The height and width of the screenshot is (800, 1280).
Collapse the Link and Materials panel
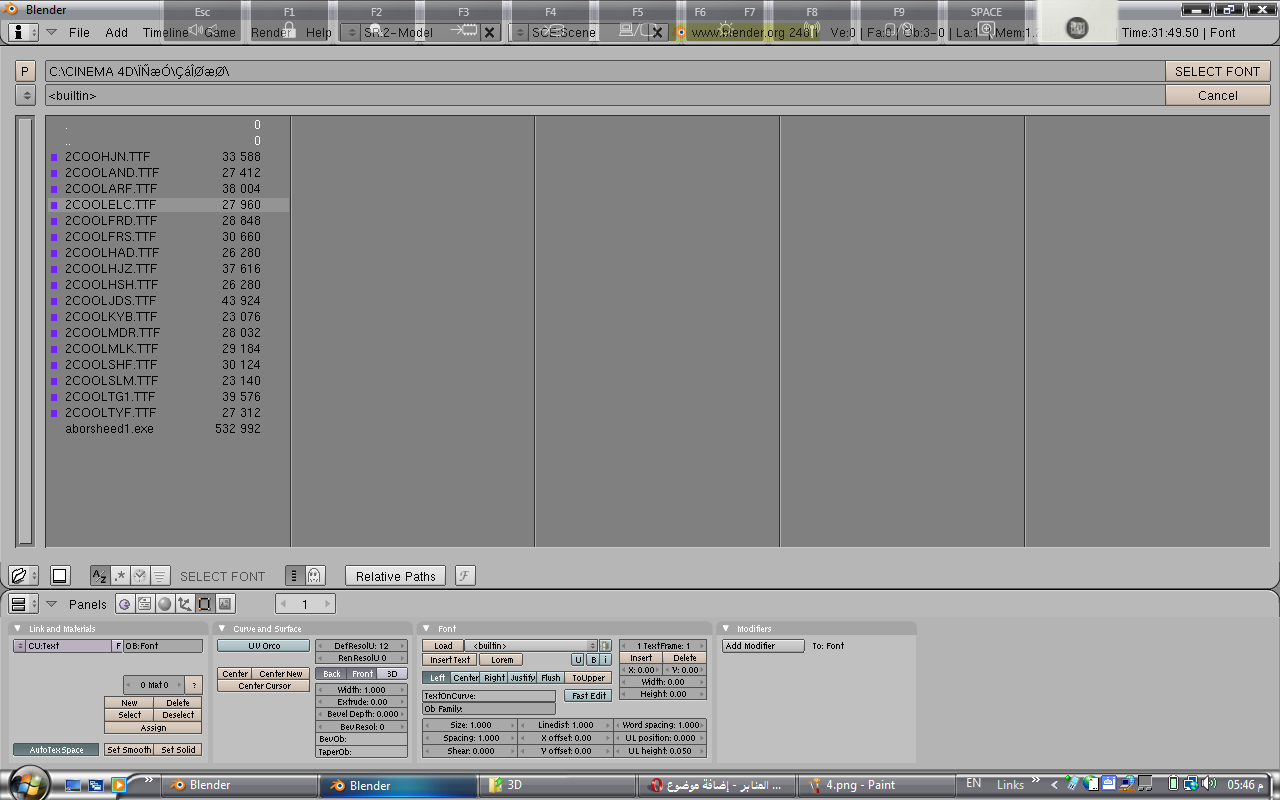(x=18, y=629)
